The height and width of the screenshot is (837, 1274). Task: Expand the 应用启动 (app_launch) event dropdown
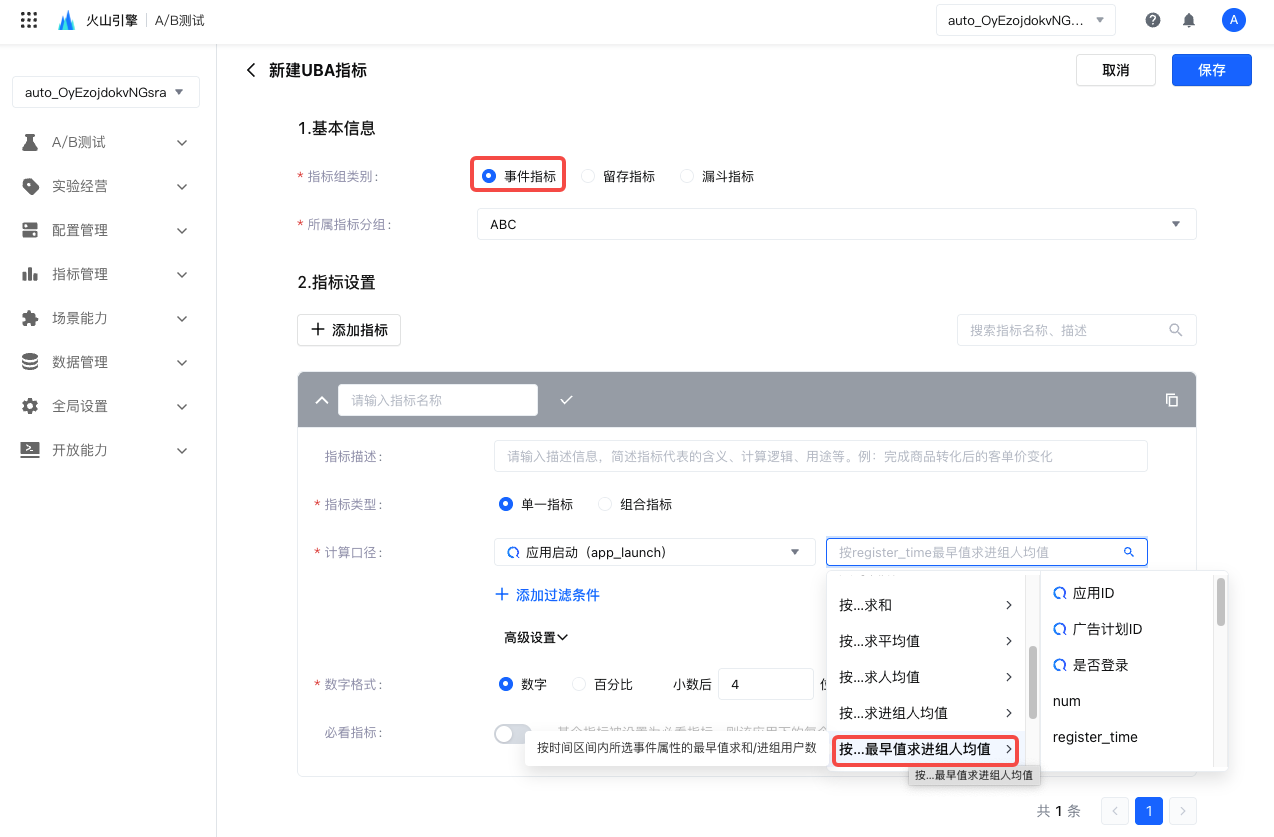pyautogui.click(x=654, y=552)
